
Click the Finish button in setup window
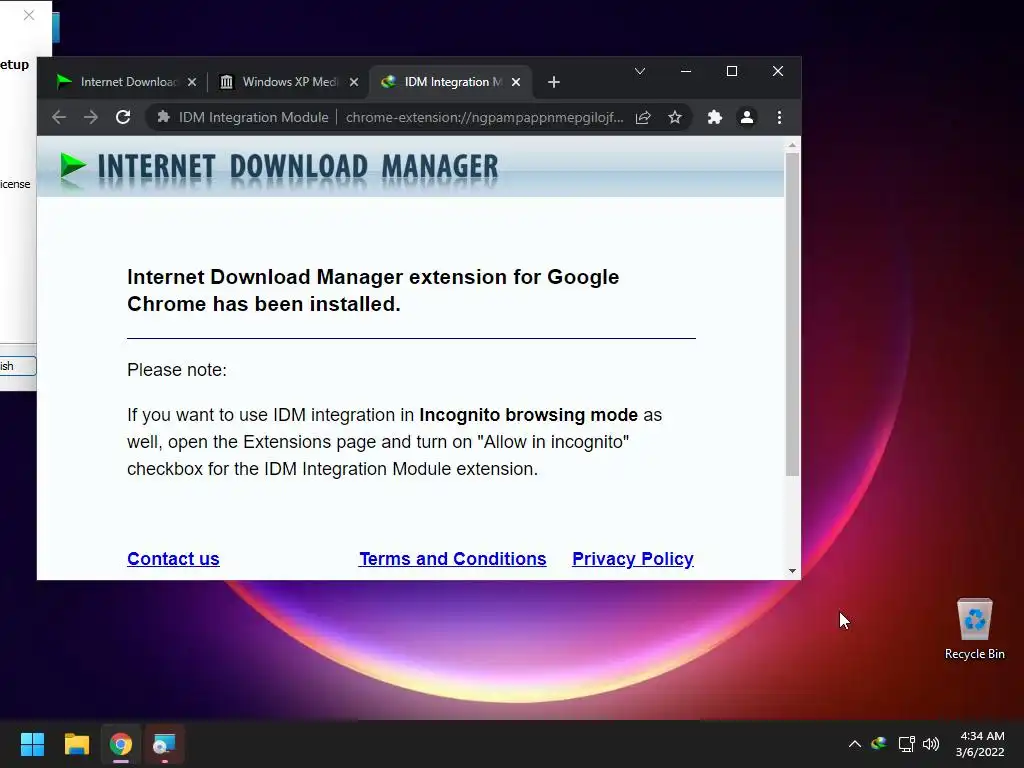[x=18, y=366]
